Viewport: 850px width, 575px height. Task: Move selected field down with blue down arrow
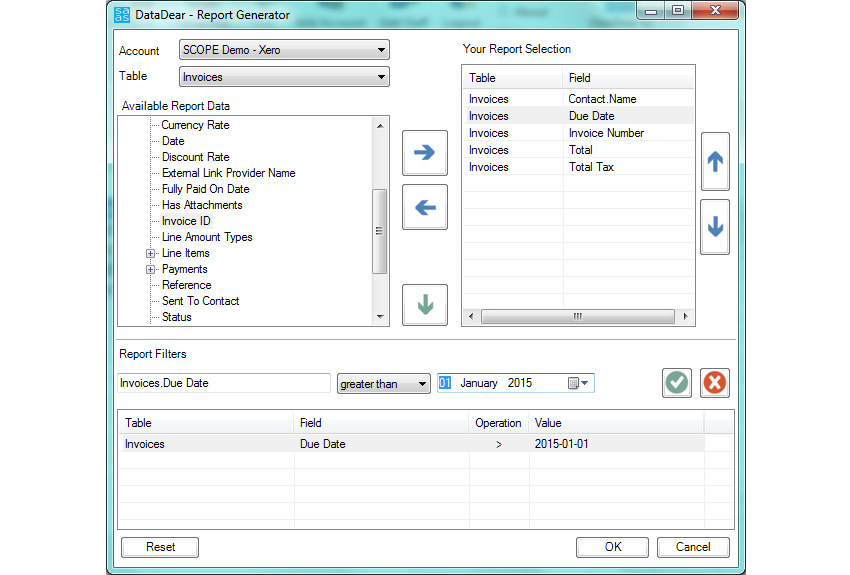coord(715,227)
